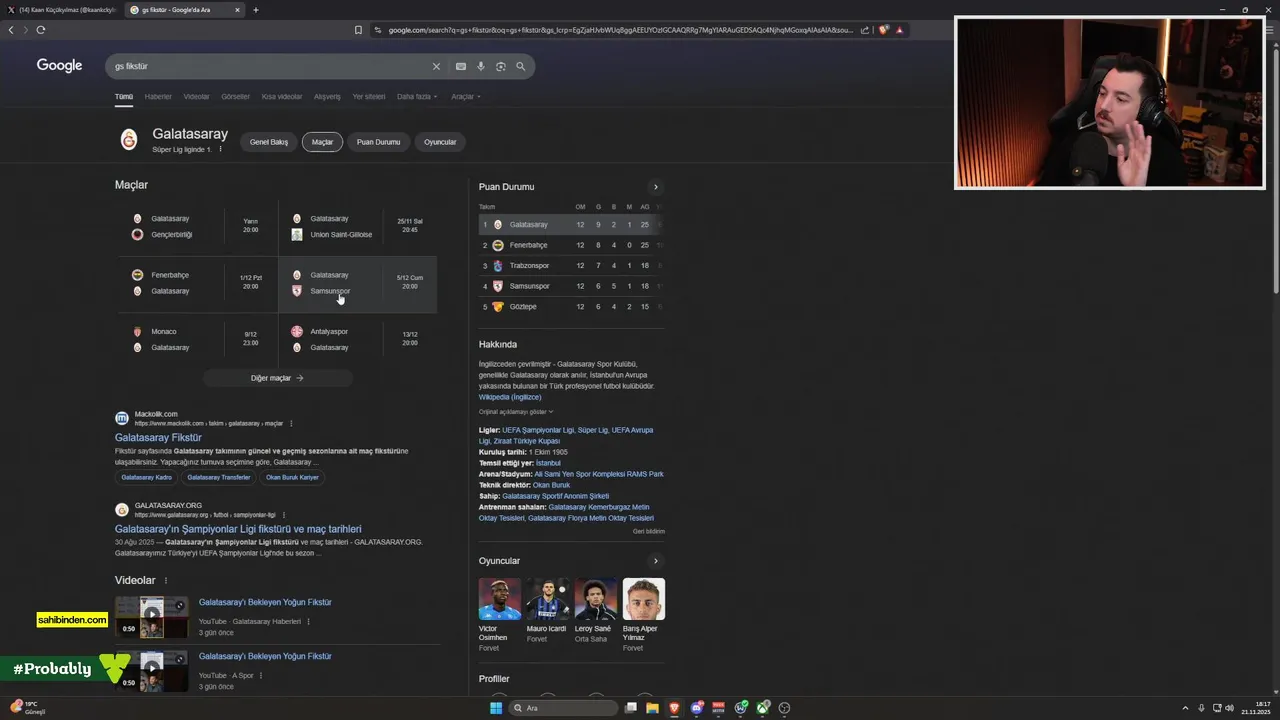Open the Xbox app in taskbar
This screenshot has height=720, width=1280.
point(763,708)
